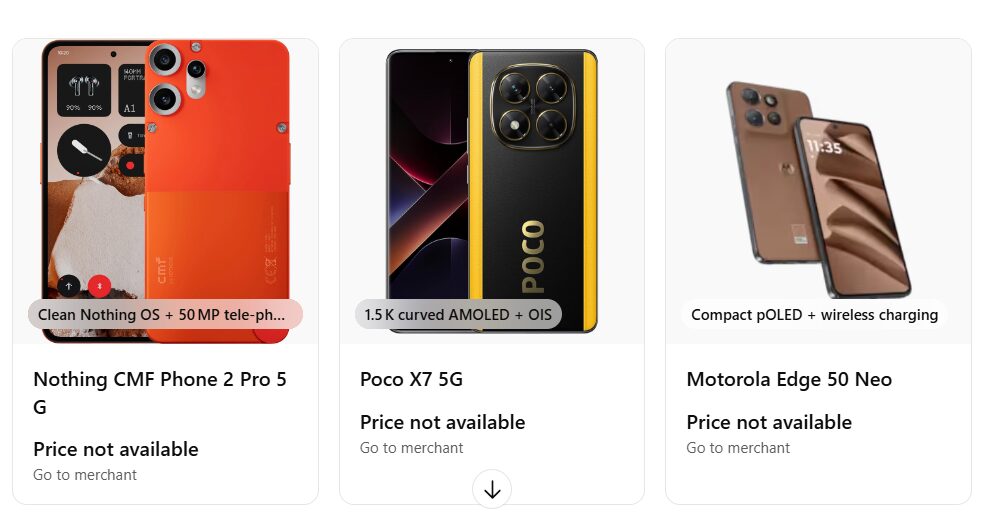984x514 pixels.
Task: Click Price not available under Motorola Edge
Action: coord(769,422)
